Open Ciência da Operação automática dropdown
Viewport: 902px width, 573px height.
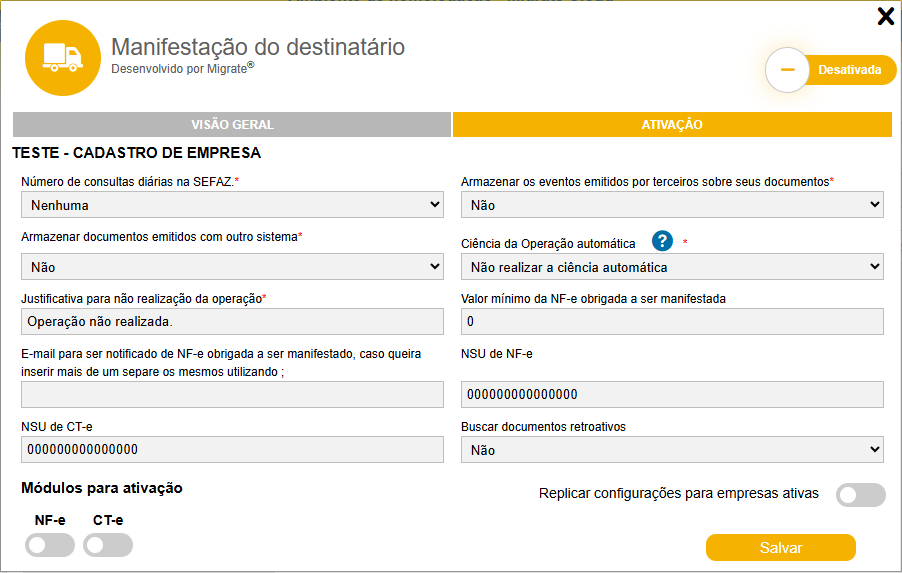tap(672, 267)
